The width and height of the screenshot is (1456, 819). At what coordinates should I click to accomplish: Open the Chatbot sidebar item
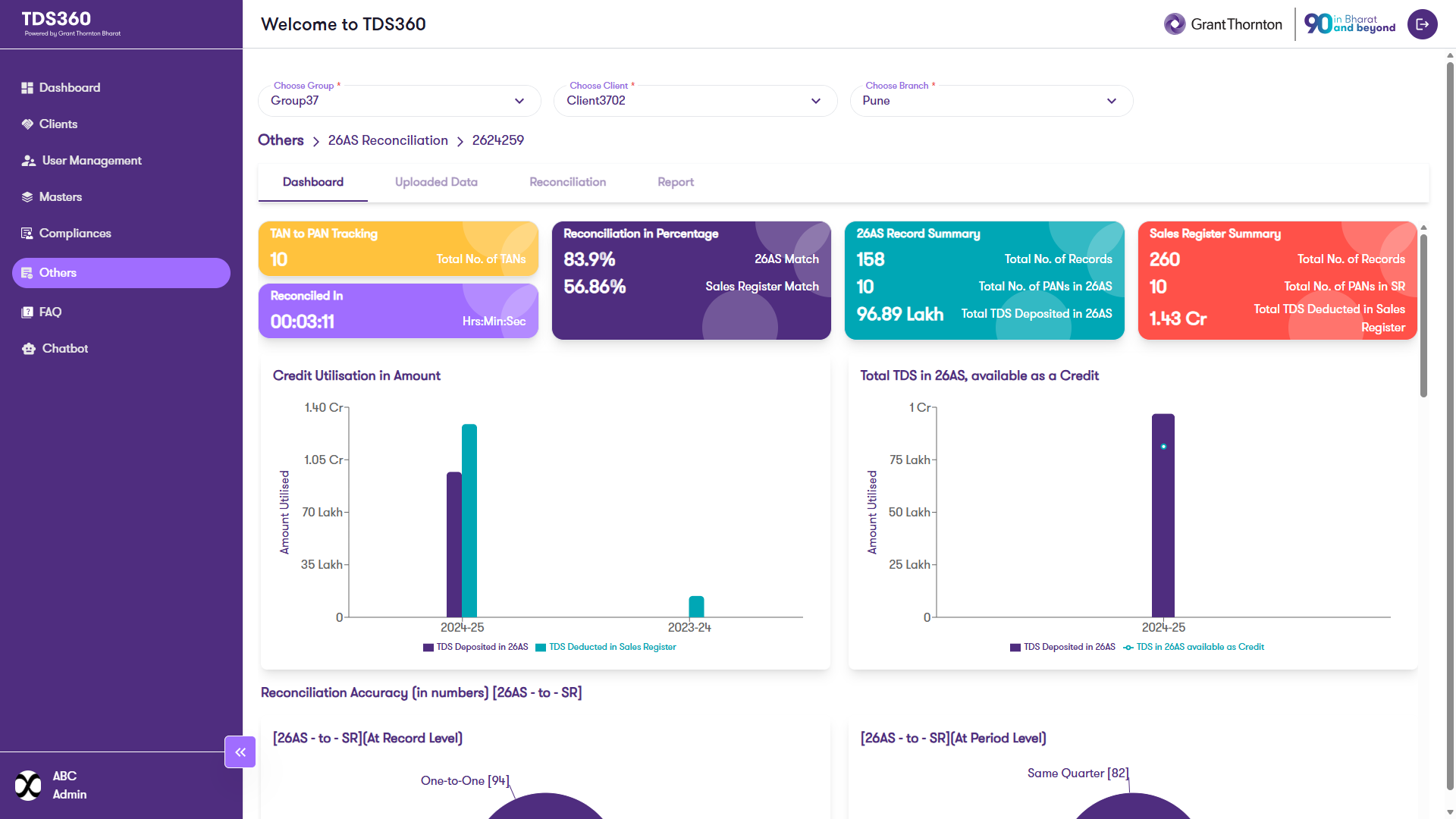click(x=121, y=349)
